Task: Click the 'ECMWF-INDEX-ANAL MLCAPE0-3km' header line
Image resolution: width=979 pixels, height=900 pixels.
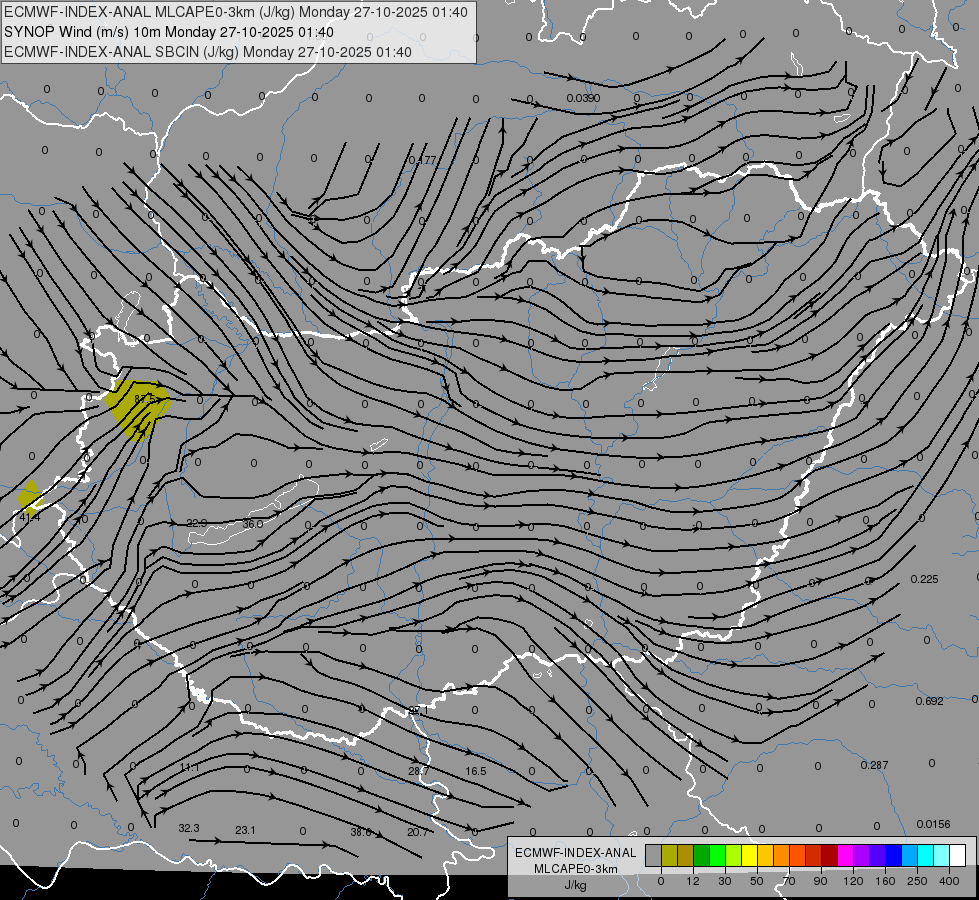Action: pyautogui.click(x=235, y=12)
